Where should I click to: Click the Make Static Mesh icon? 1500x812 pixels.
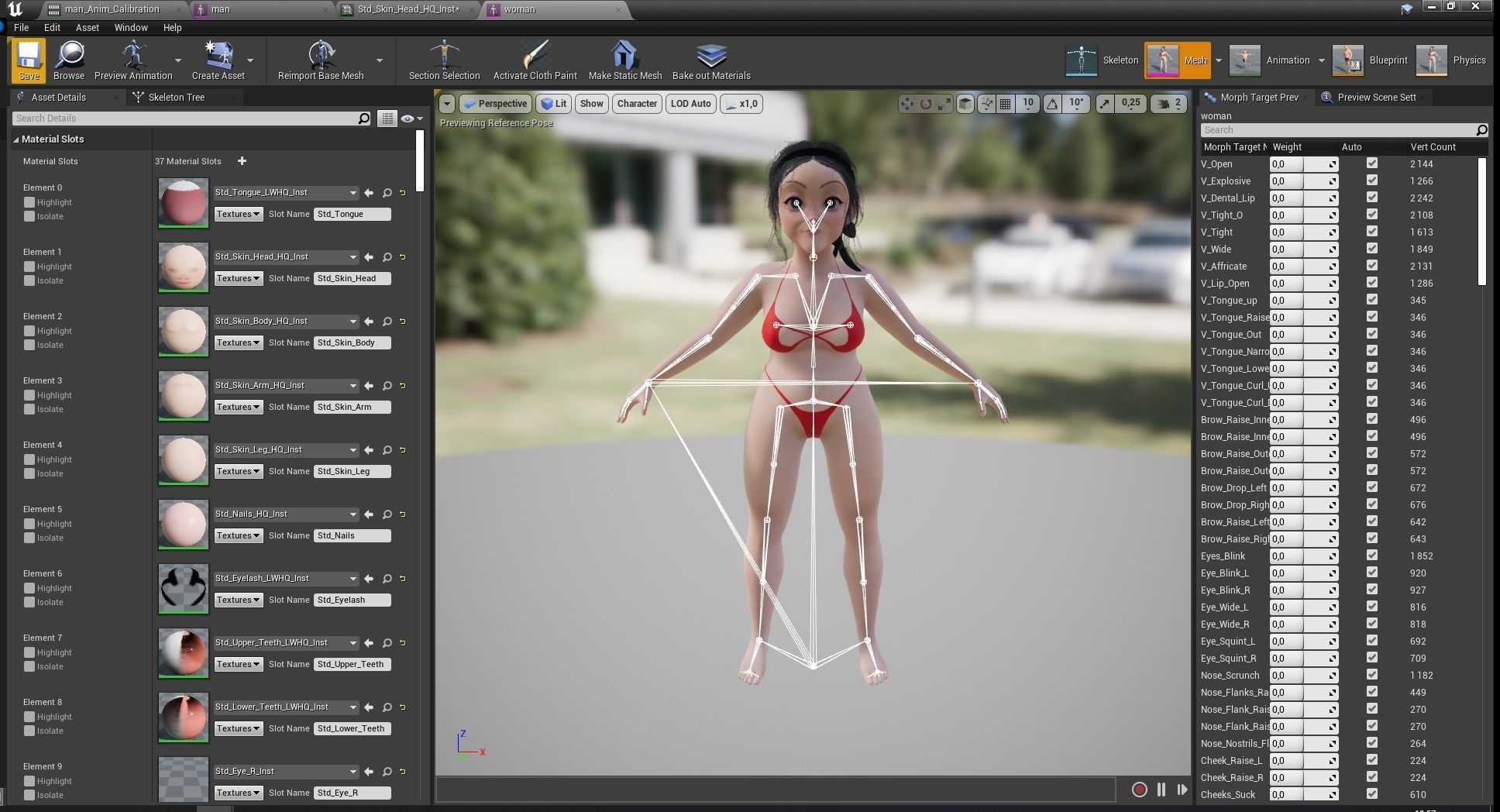625,60
